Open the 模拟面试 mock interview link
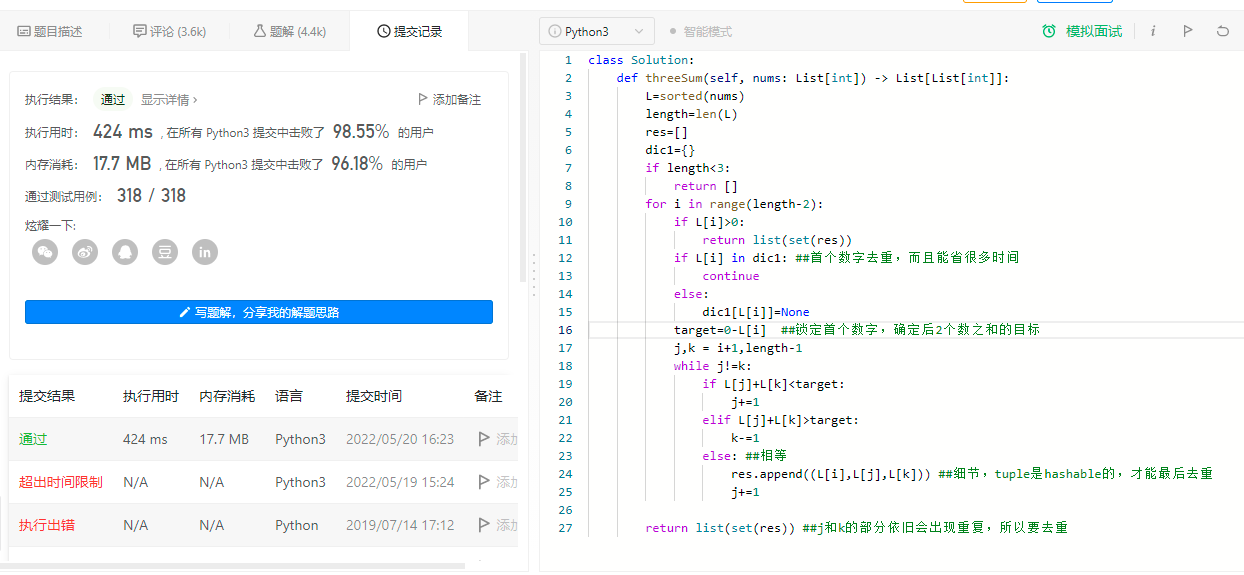1244x575 pixels. (1082, 32)
